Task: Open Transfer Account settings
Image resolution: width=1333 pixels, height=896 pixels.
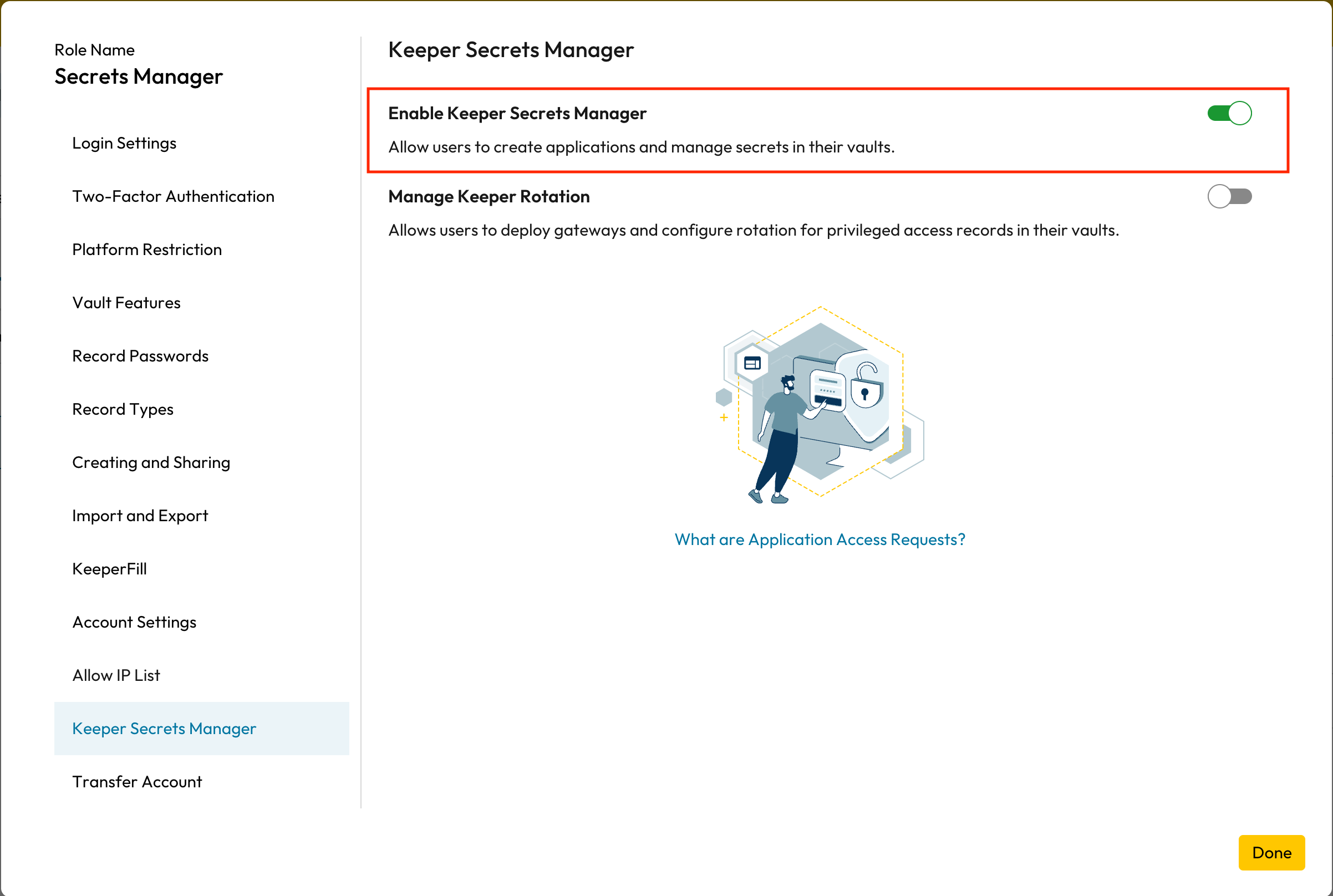Action: tap(137, 782)
